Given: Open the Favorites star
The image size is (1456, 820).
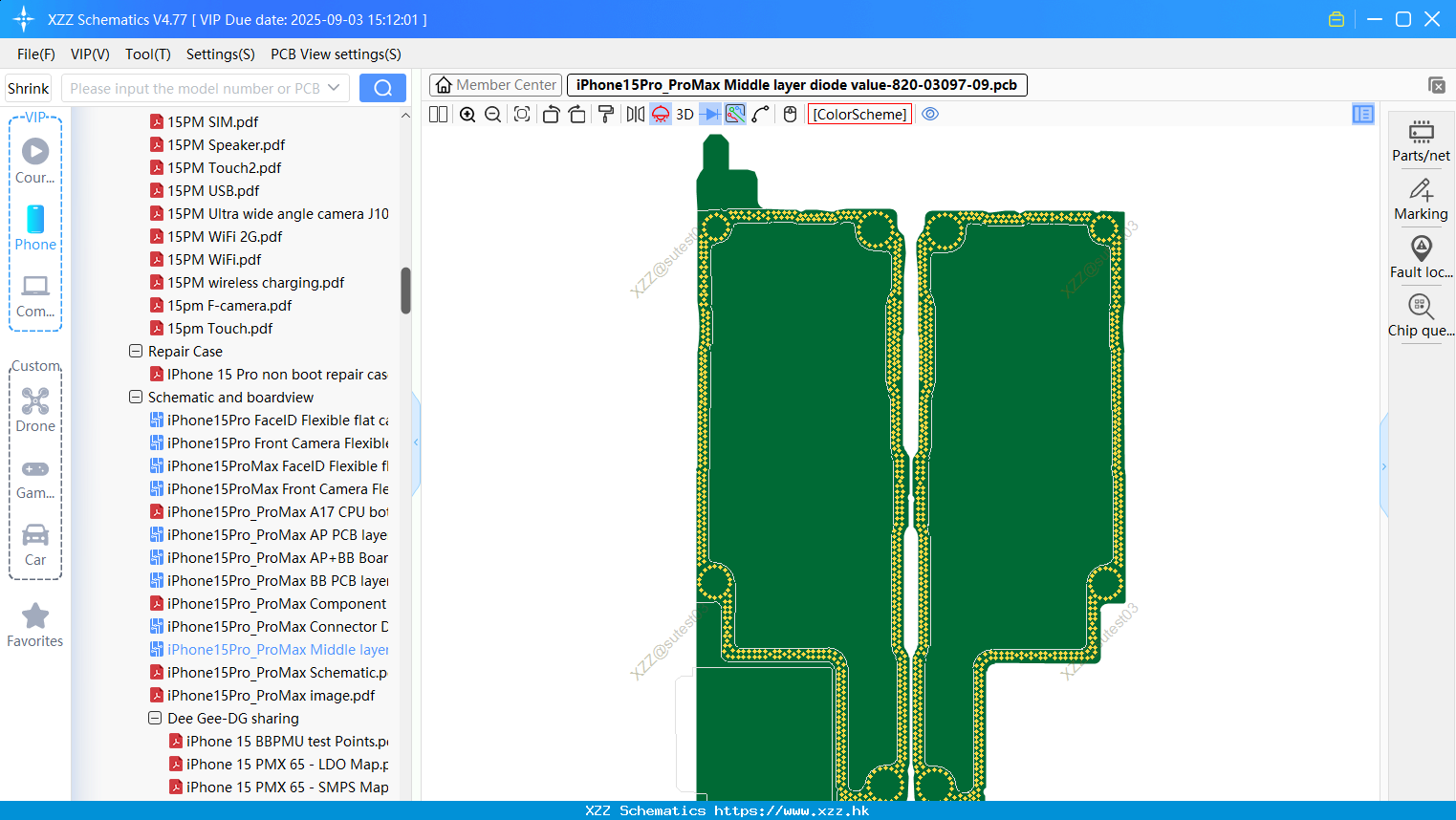Looking at the screenshot, I should (x=35, y=625).
